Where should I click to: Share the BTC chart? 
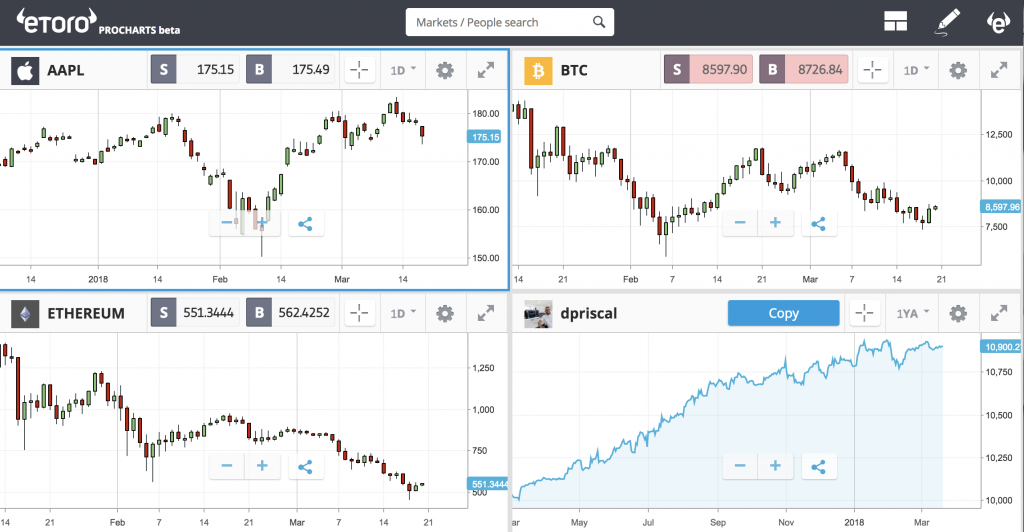818,224
